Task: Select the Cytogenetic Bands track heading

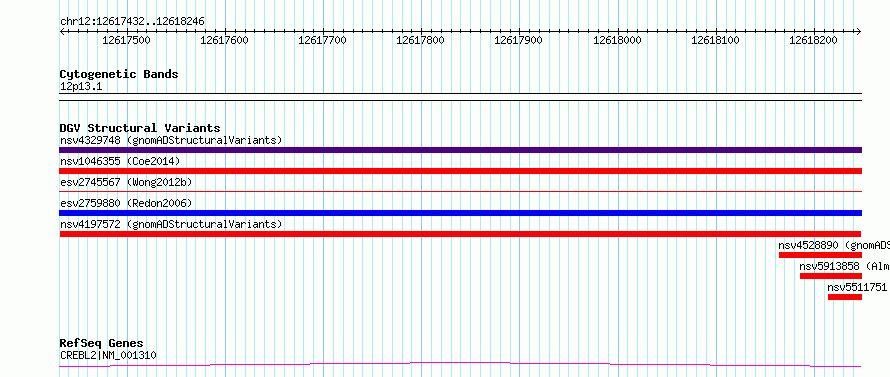Action: [x=119, y=74]
